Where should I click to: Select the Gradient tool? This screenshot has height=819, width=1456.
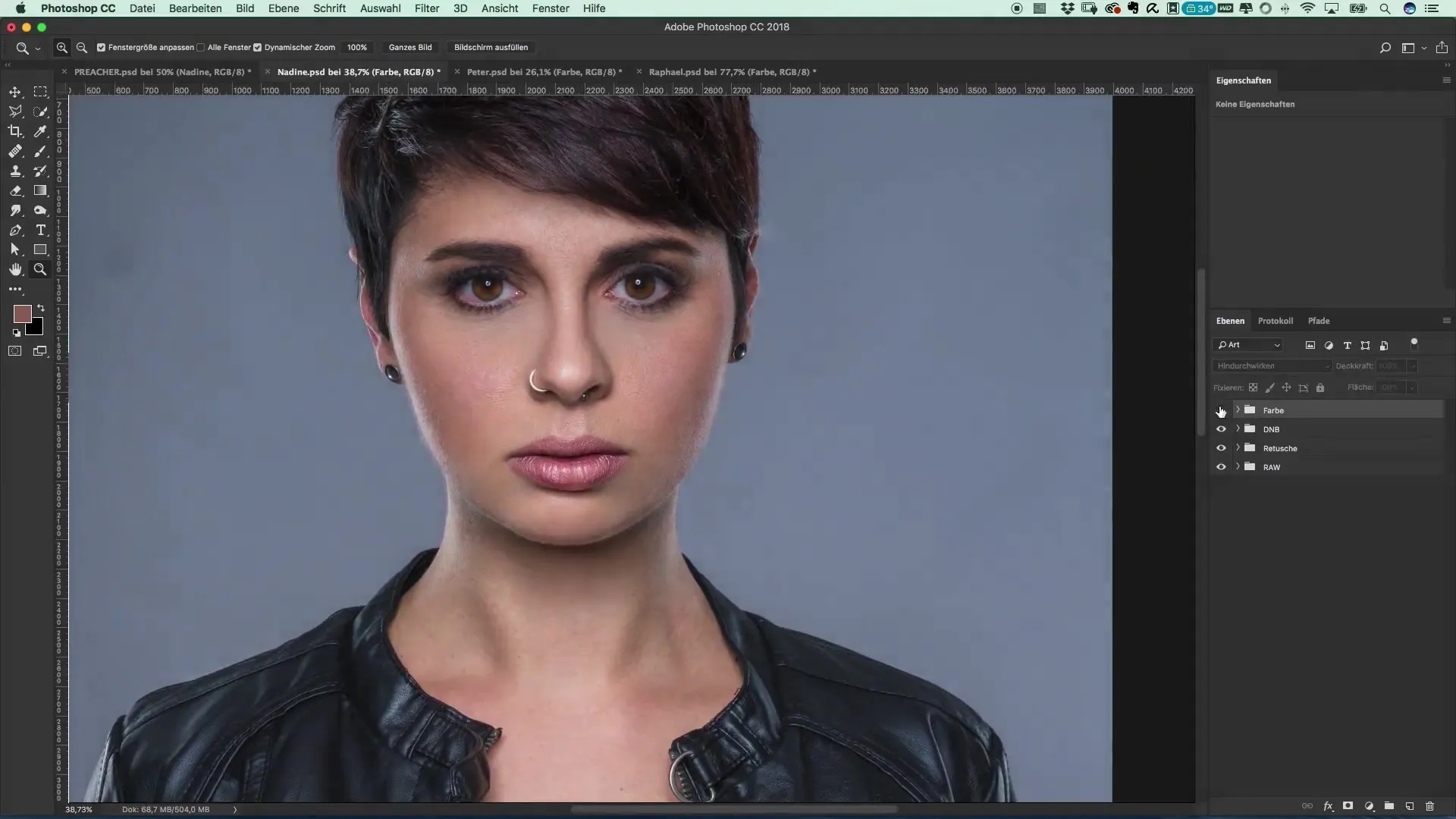point(40,190)
